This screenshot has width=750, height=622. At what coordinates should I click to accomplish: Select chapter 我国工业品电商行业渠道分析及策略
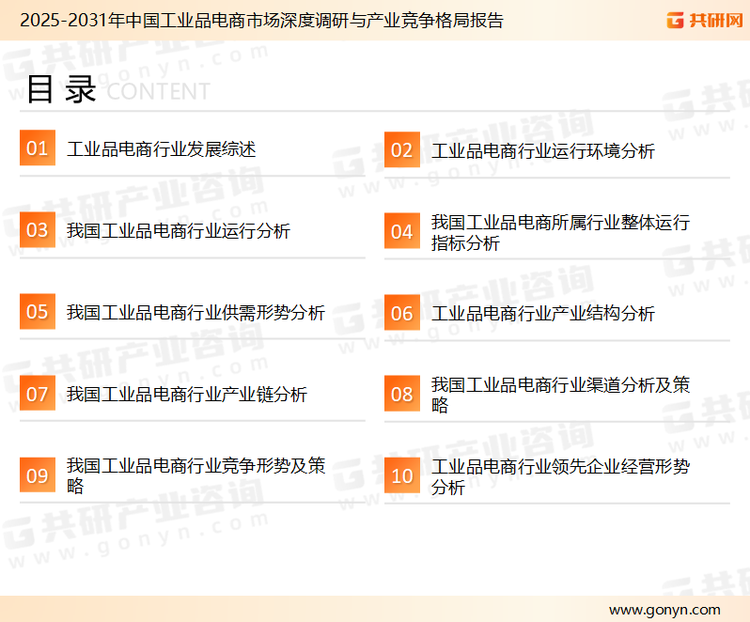point(561,395)
